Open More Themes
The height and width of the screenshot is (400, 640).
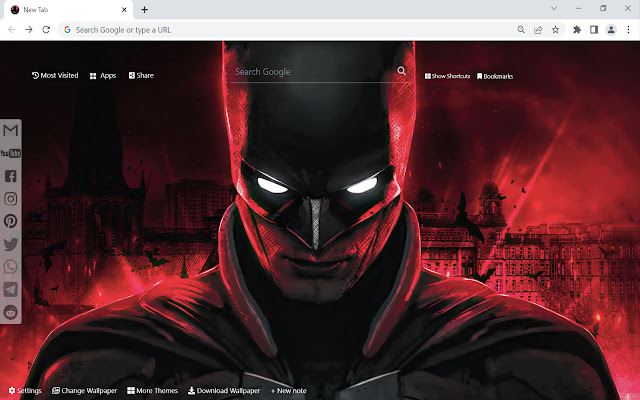pos(152,391)
